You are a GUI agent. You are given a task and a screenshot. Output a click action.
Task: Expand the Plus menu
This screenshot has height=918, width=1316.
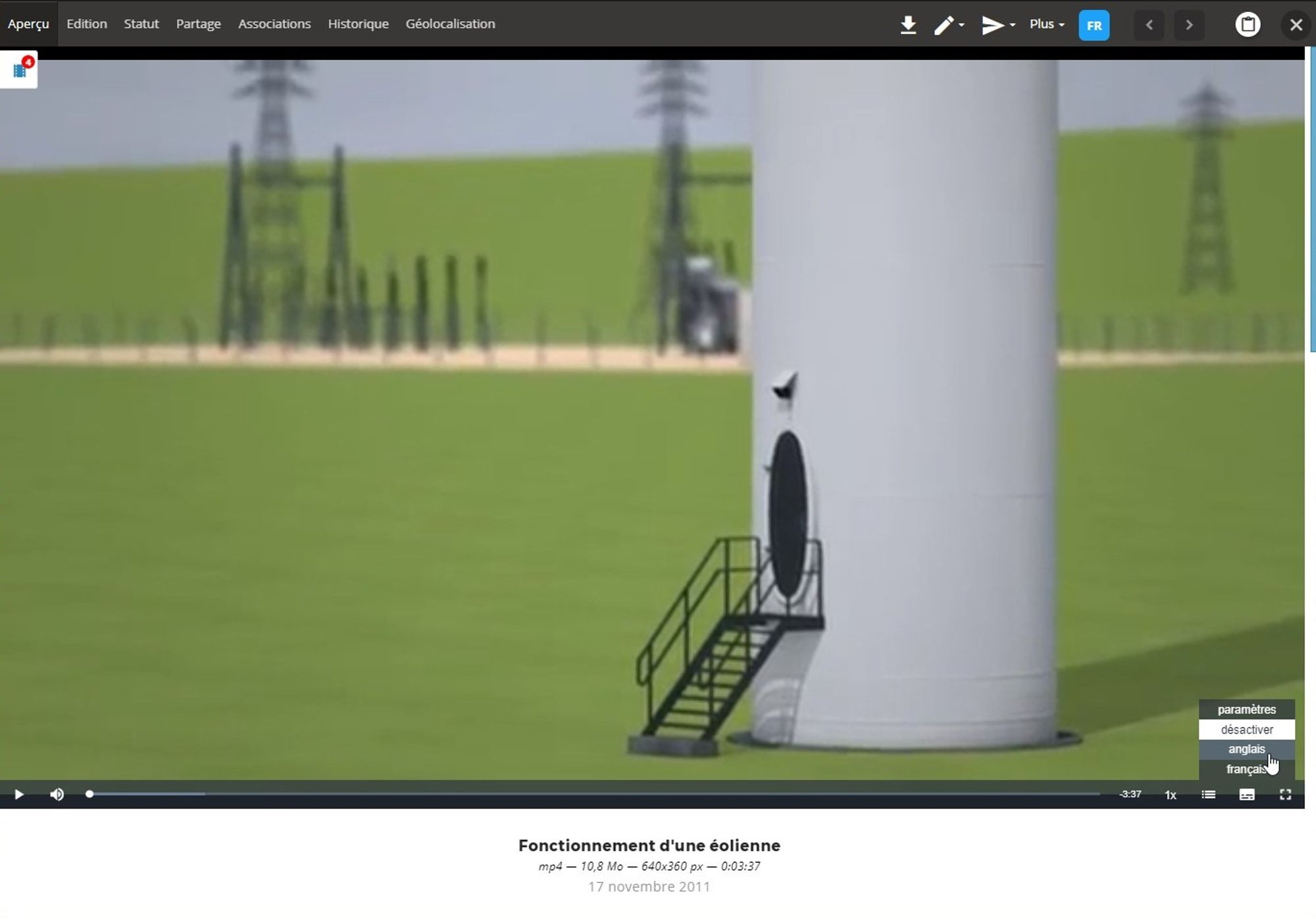click(x=1047, y=24)
